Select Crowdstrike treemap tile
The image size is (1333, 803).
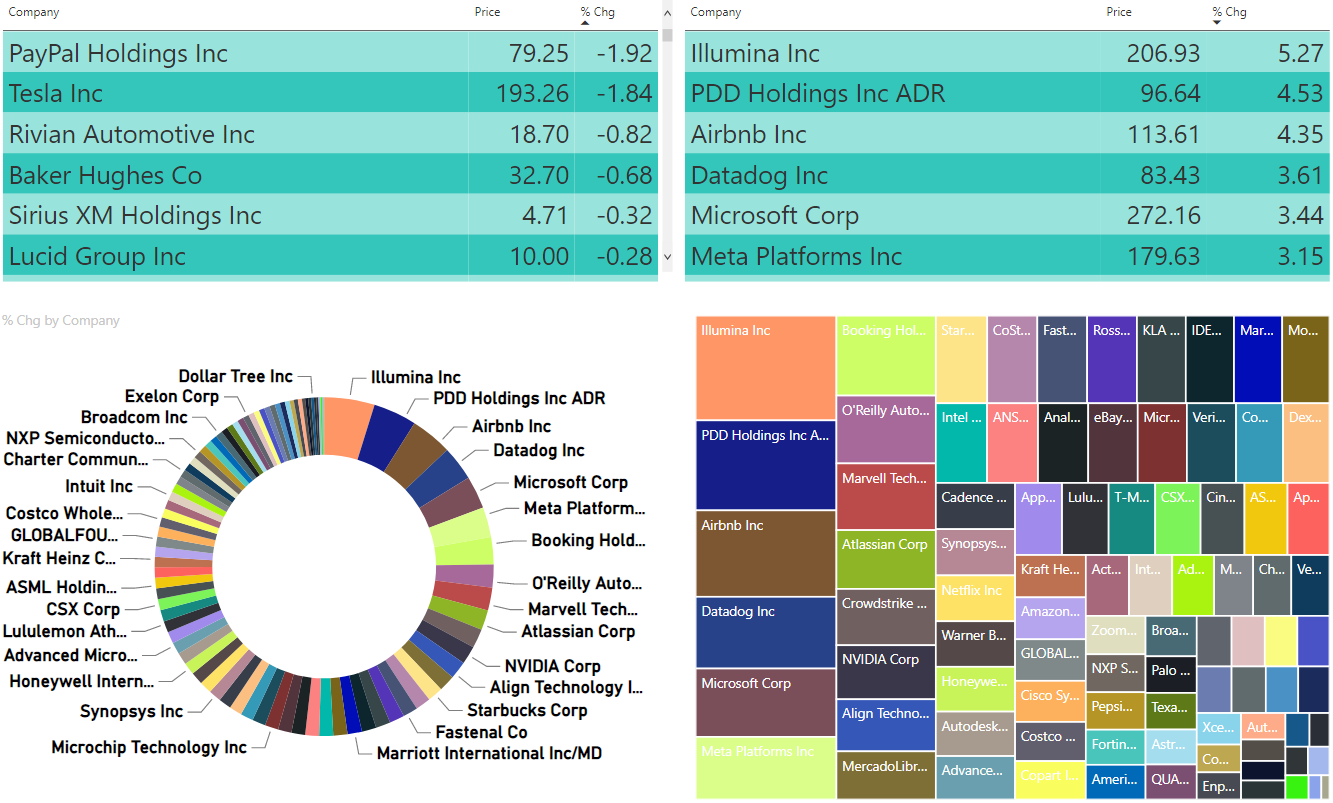(886, 617)
